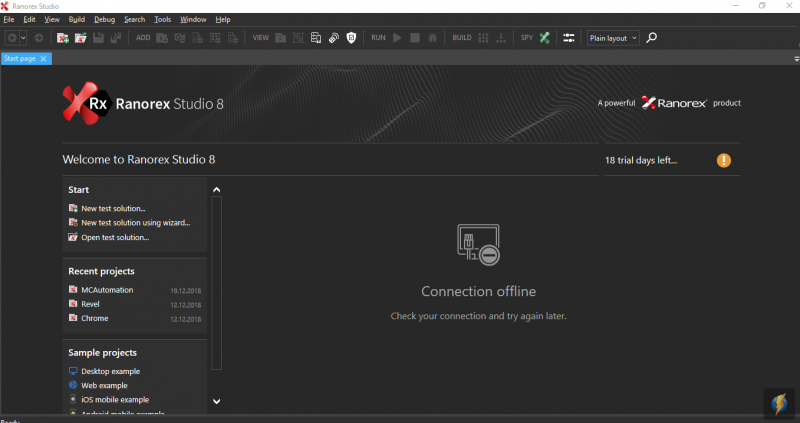Open the Plain layout dropdown

(613, 38)
